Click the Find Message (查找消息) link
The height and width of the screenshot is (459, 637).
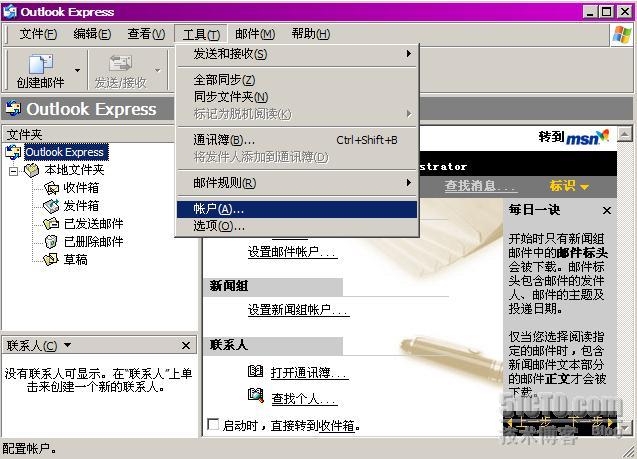(x=480, y=186)
